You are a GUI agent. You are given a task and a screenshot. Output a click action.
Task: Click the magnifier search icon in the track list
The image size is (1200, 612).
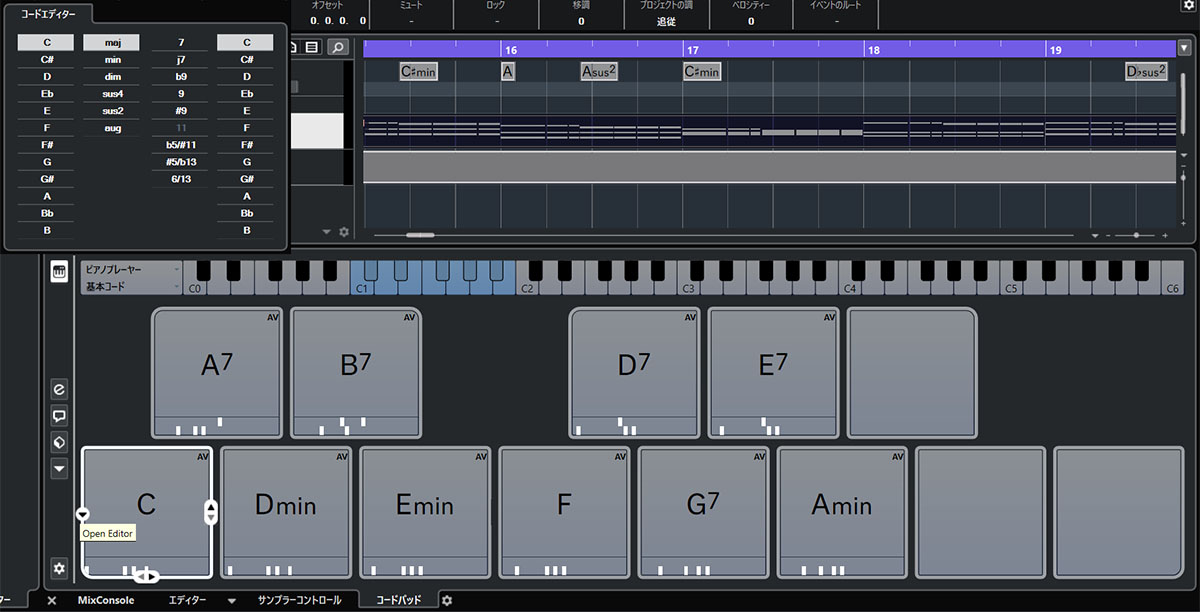tap(338, 47)
